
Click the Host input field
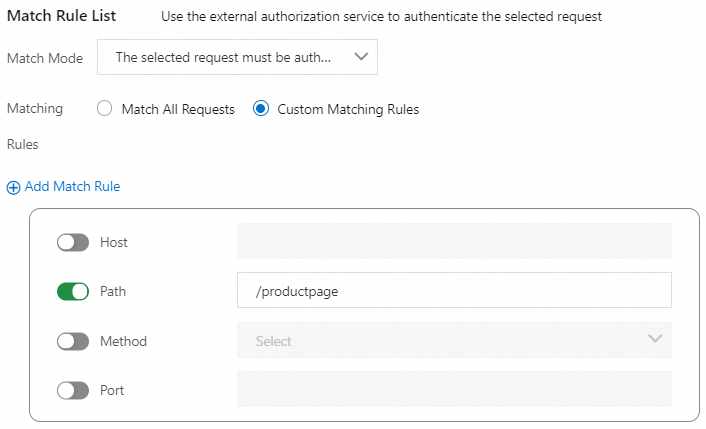(x=453, y=242)
